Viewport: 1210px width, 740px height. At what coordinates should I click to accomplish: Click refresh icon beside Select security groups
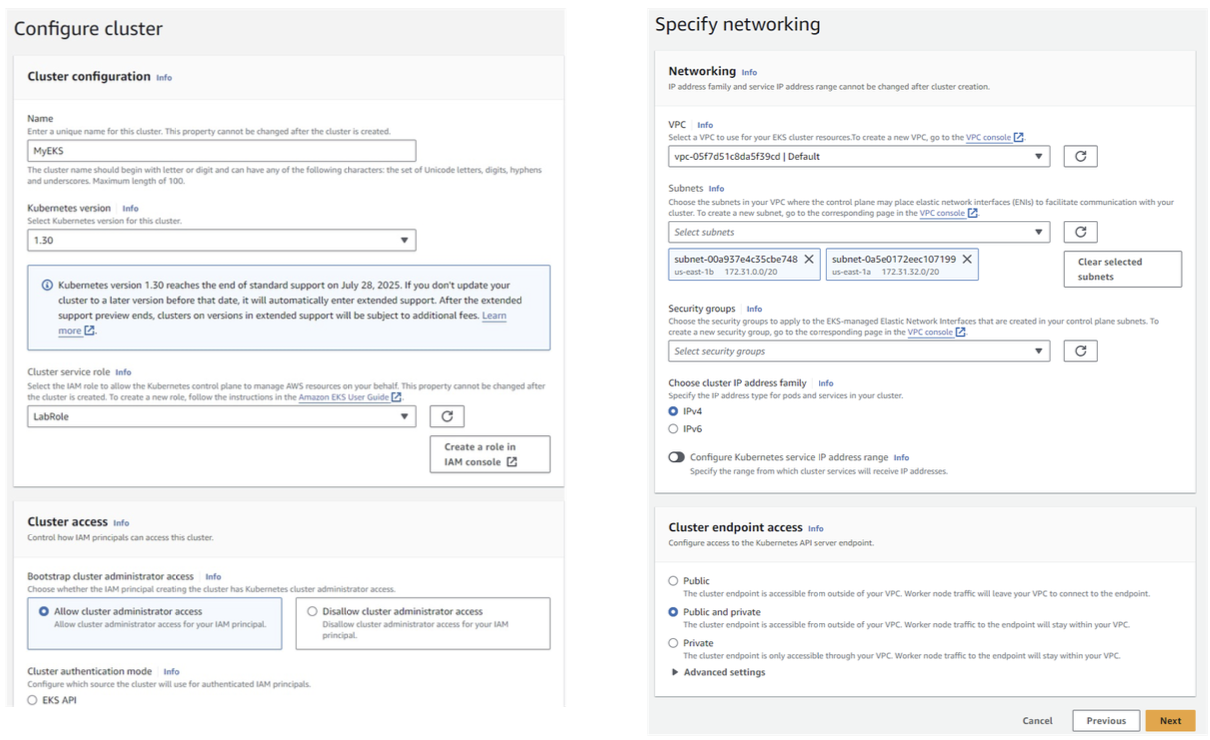tap(1080, 351)
